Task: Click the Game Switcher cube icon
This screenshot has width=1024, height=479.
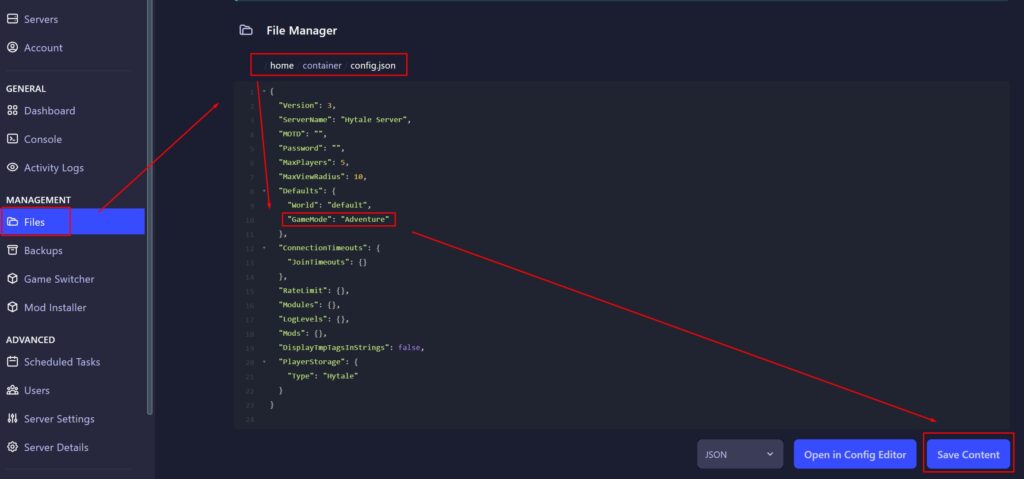Action: pyautogui.click(x=13, y=279)
